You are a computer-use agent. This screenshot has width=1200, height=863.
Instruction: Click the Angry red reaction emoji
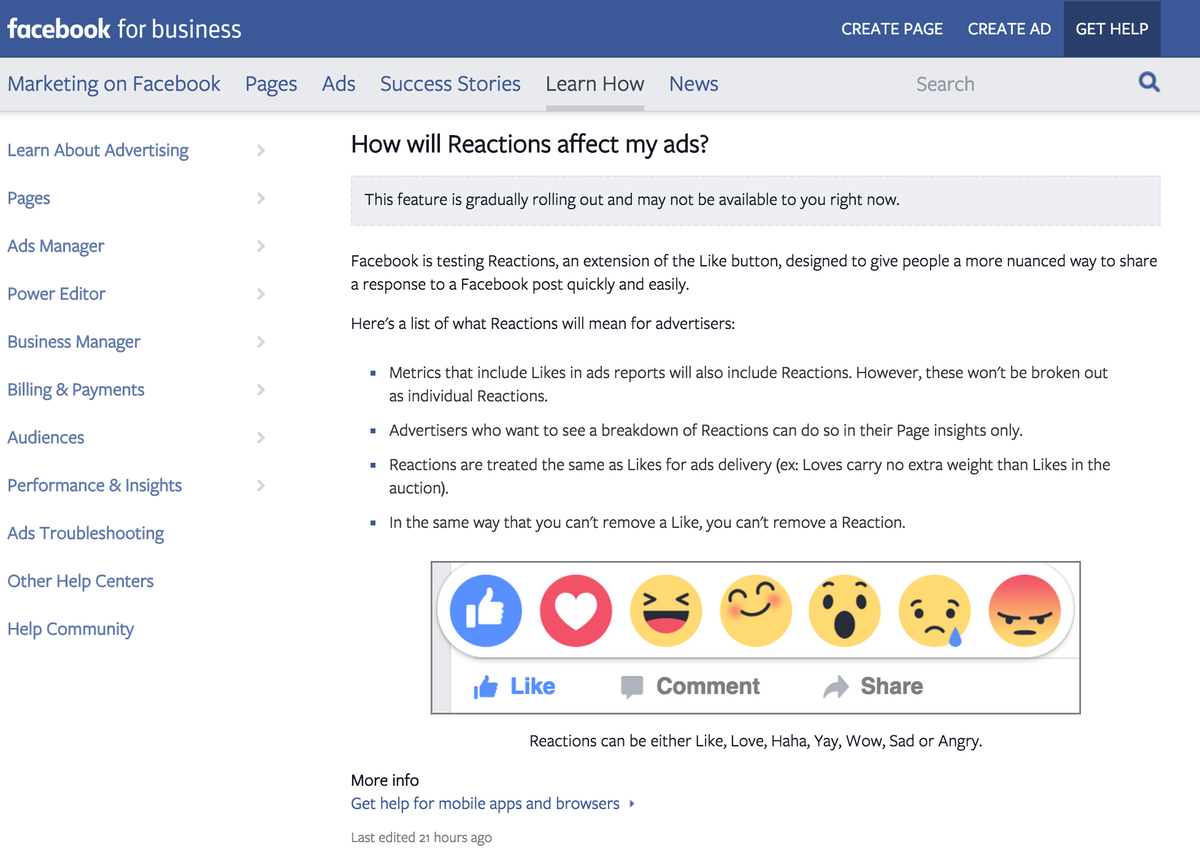click(1024, 611)
